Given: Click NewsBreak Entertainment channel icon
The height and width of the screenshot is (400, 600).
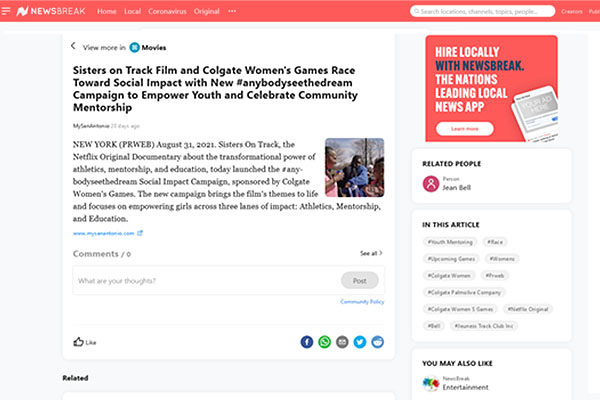Looking at the screenshot, I should [431, 383].
